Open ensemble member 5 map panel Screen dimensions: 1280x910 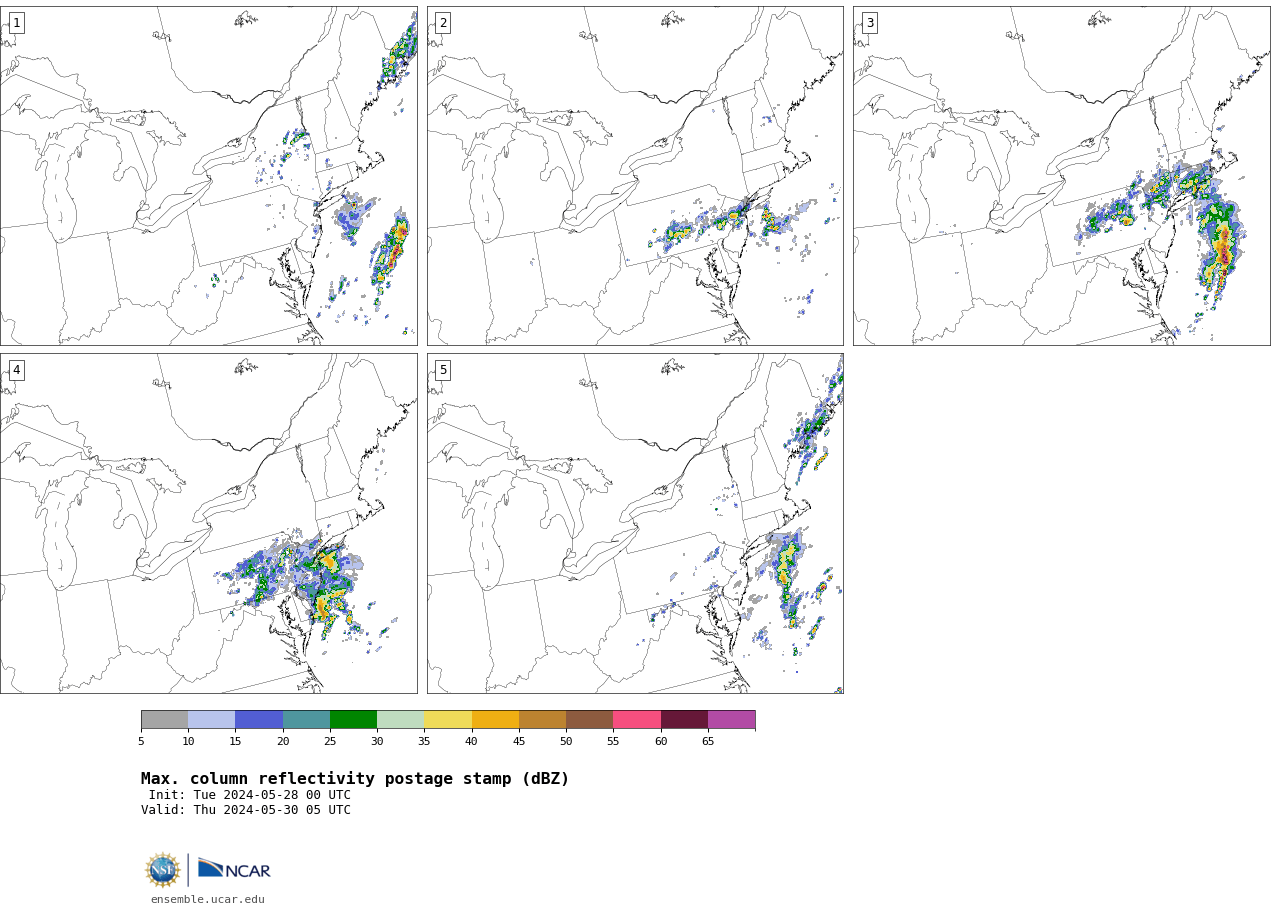[635, 523]
